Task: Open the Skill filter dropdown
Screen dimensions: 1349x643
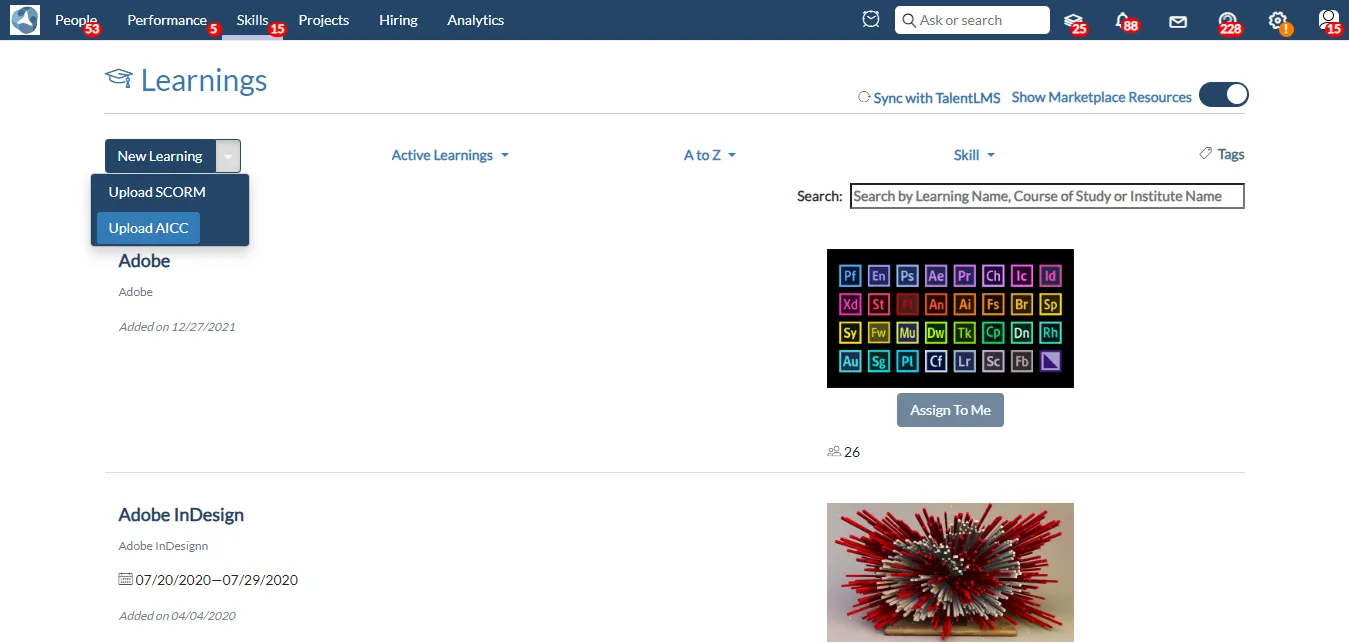Action: (x=974, y=155)
